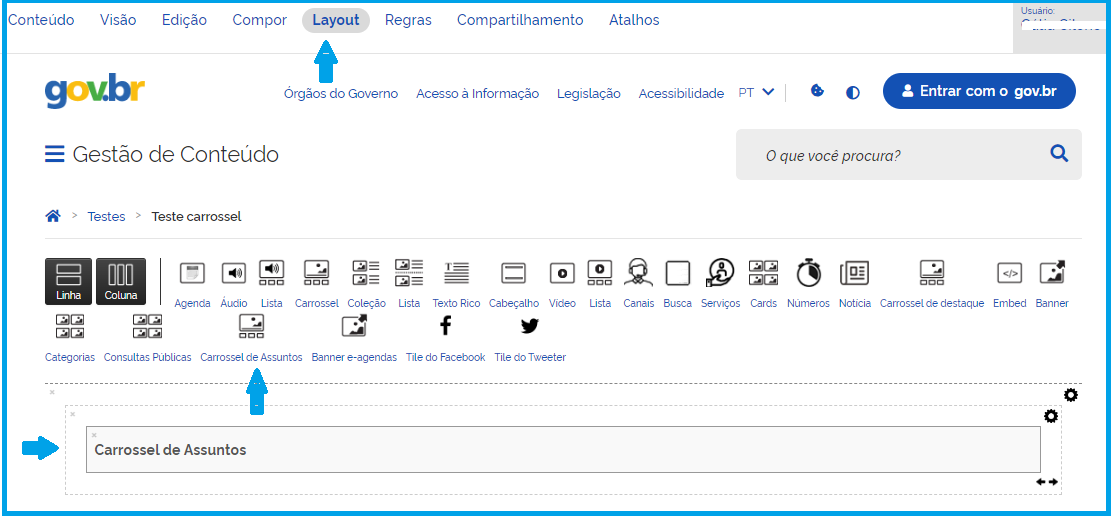Image resolution: width=1111 pixels, height=517 pixels.
Task: Remove the inner column with its x
Action: [72, 414]
